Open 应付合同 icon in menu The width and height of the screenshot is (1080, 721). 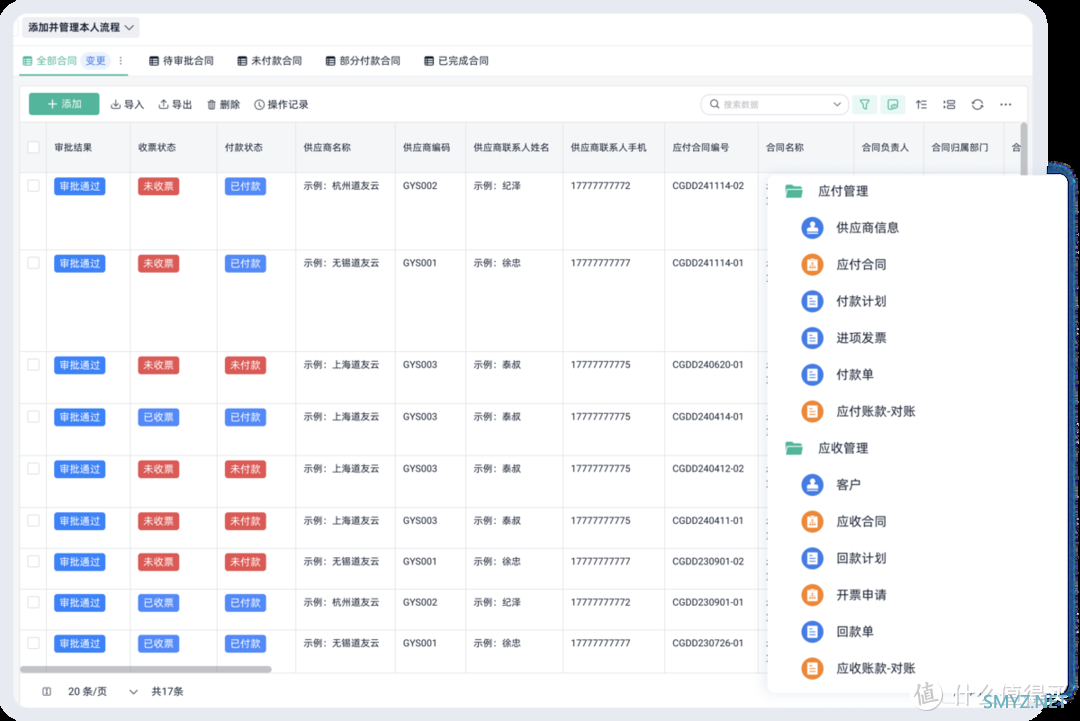pyautogui.click(x=812, y=264)
